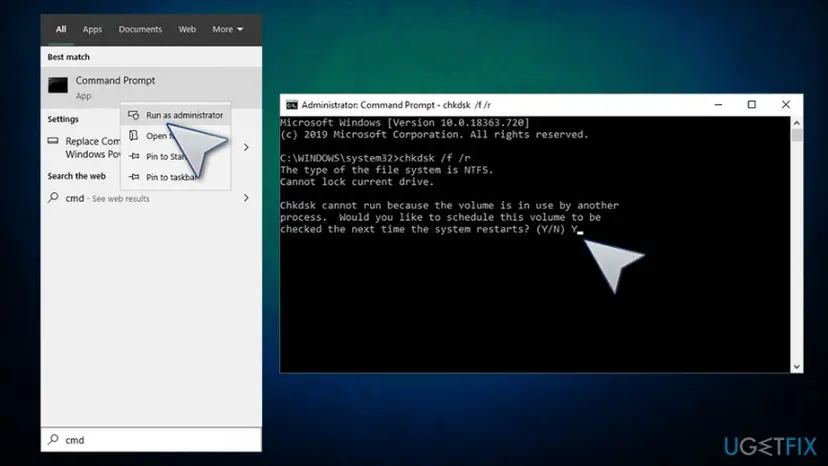Expand the Replace Command Prompt setting arrow
Viewport: 828px width, 466px height.
(246, 147)
